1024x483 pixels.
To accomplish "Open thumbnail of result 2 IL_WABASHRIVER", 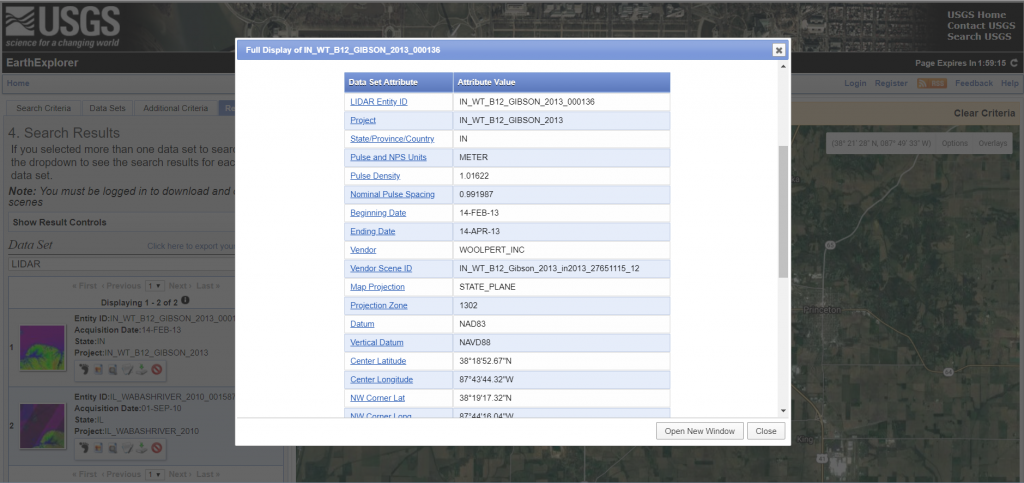I will coord(42,426).
